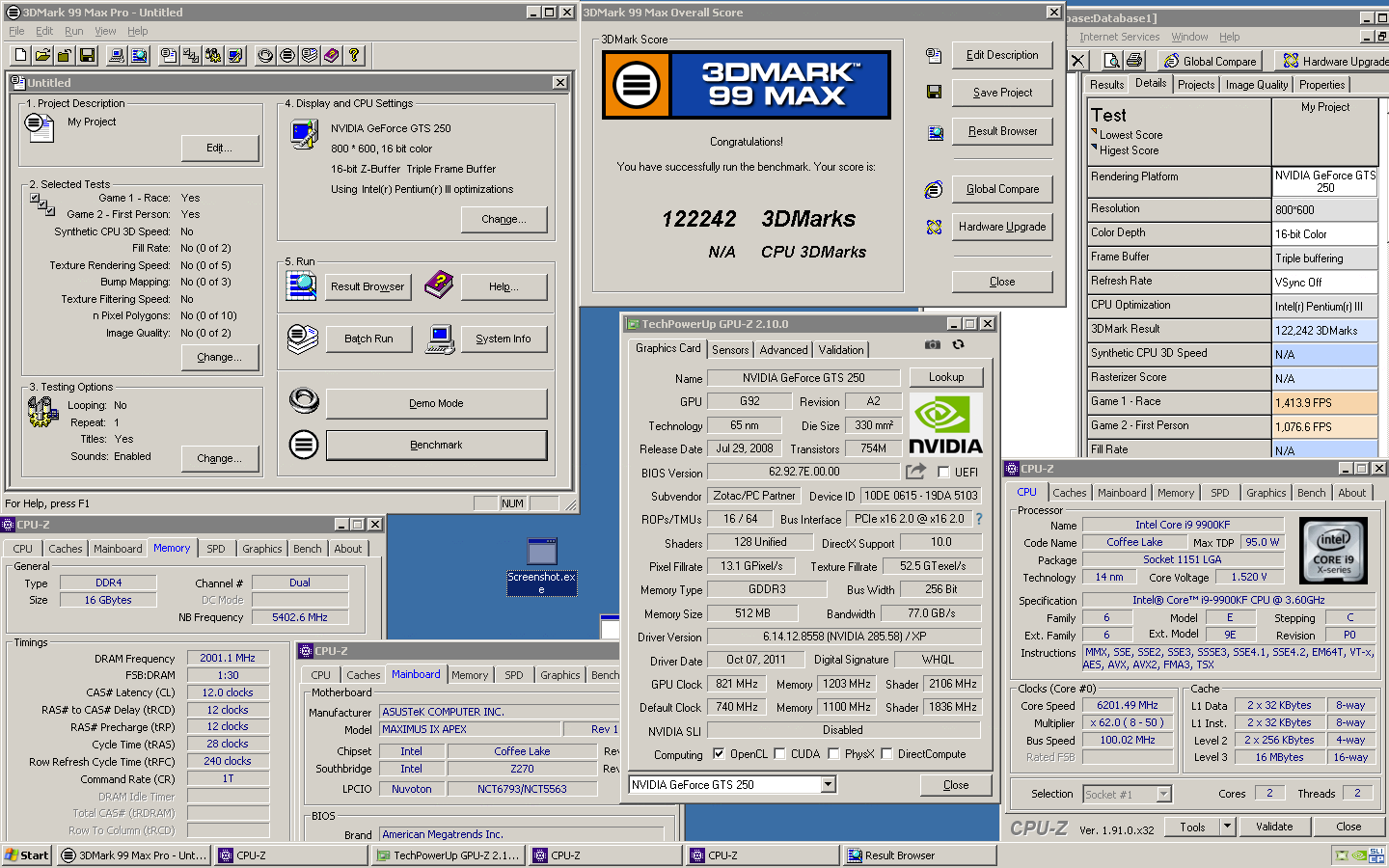Click the Start button on taskbar
Image resolution: width=1389 pixels, height=868 pixels.
[x=27, y=855]
